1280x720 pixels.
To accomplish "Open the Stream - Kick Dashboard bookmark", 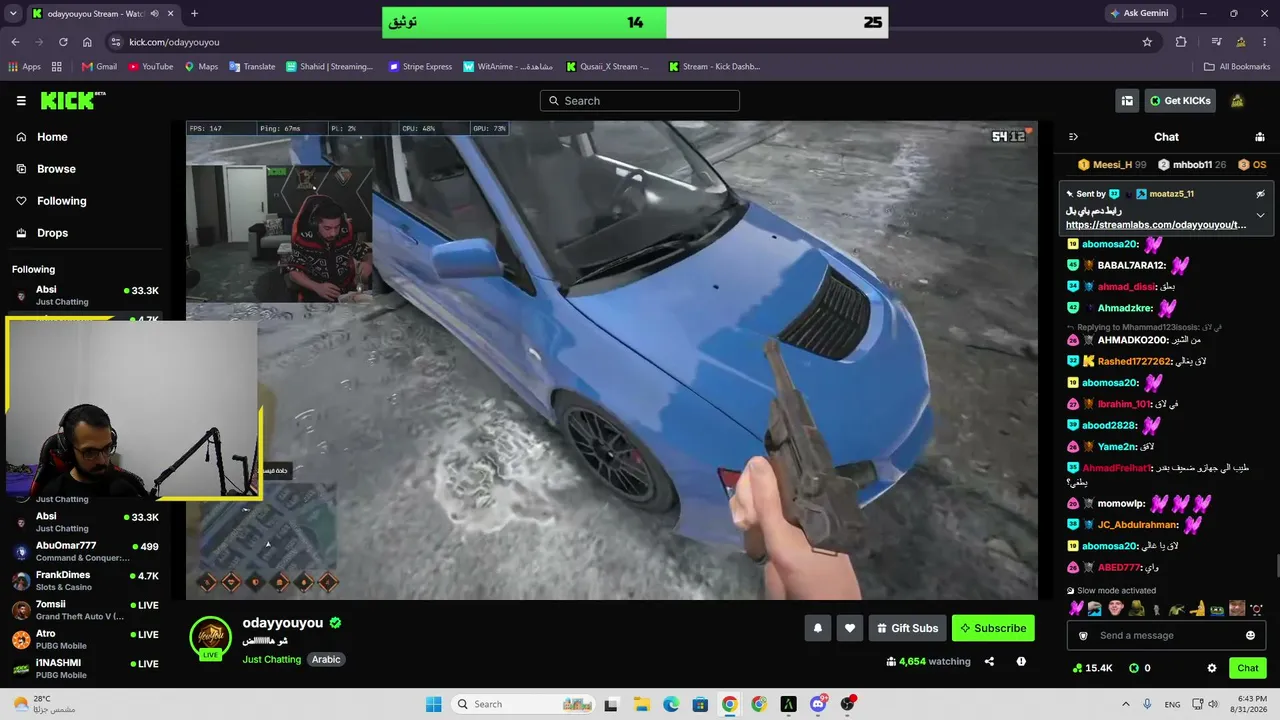I will coord(714,67).
